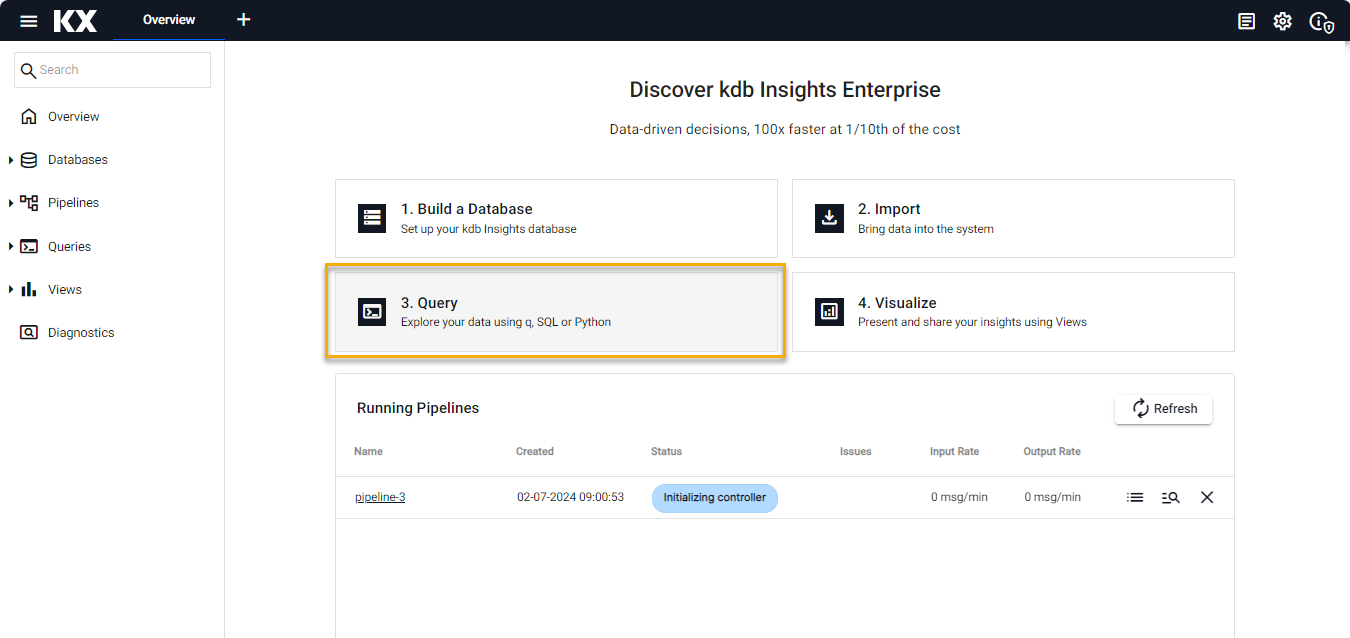Image resolution: width=1350 pixels, height=638 pixels.
Task: Open diagnostics search icon for pipeline-3
Action: (x=1171, y=497)
